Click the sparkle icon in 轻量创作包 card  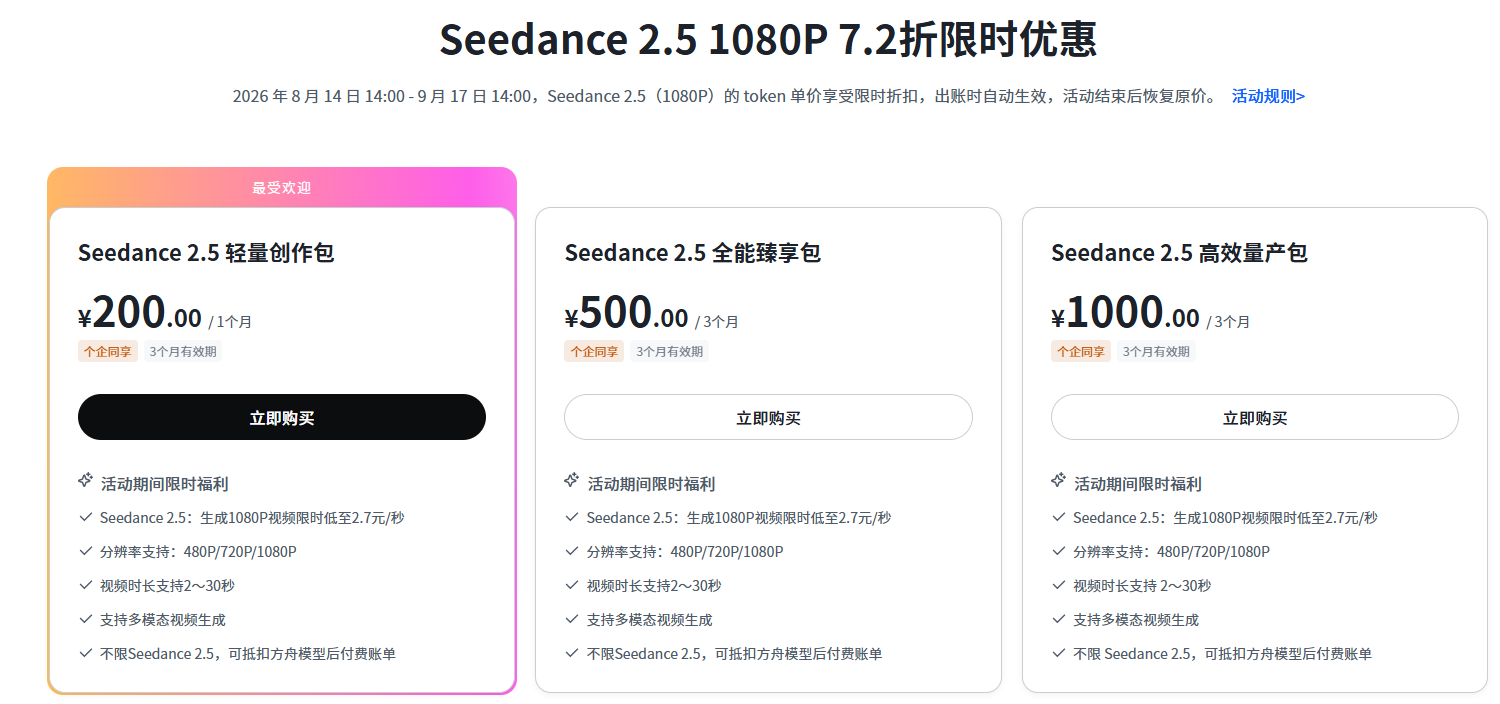[x=85, y=481]
